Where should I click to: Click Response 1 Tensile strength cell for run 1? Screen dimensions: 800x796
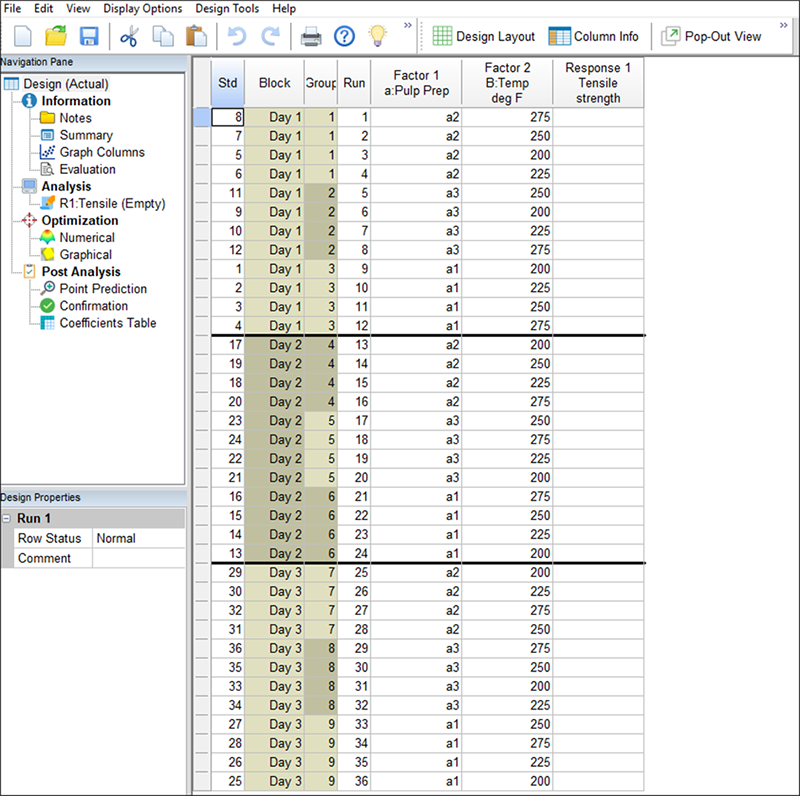click(x=598, y=117)
